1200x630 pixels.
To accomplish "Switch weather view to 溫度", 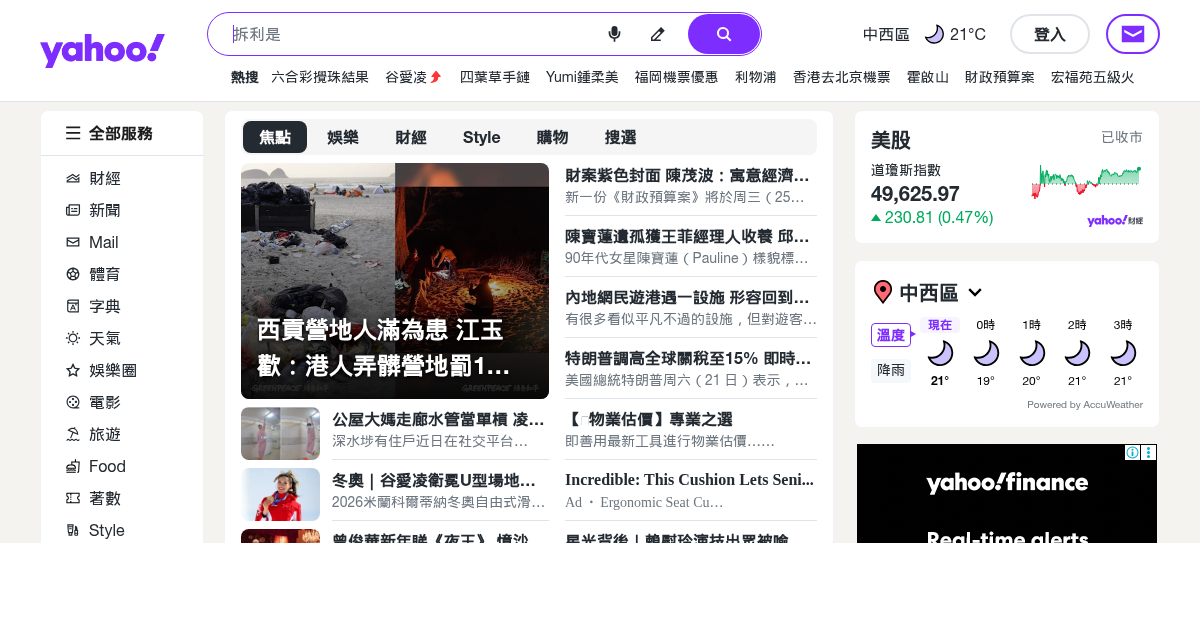I will pos(890,335).
